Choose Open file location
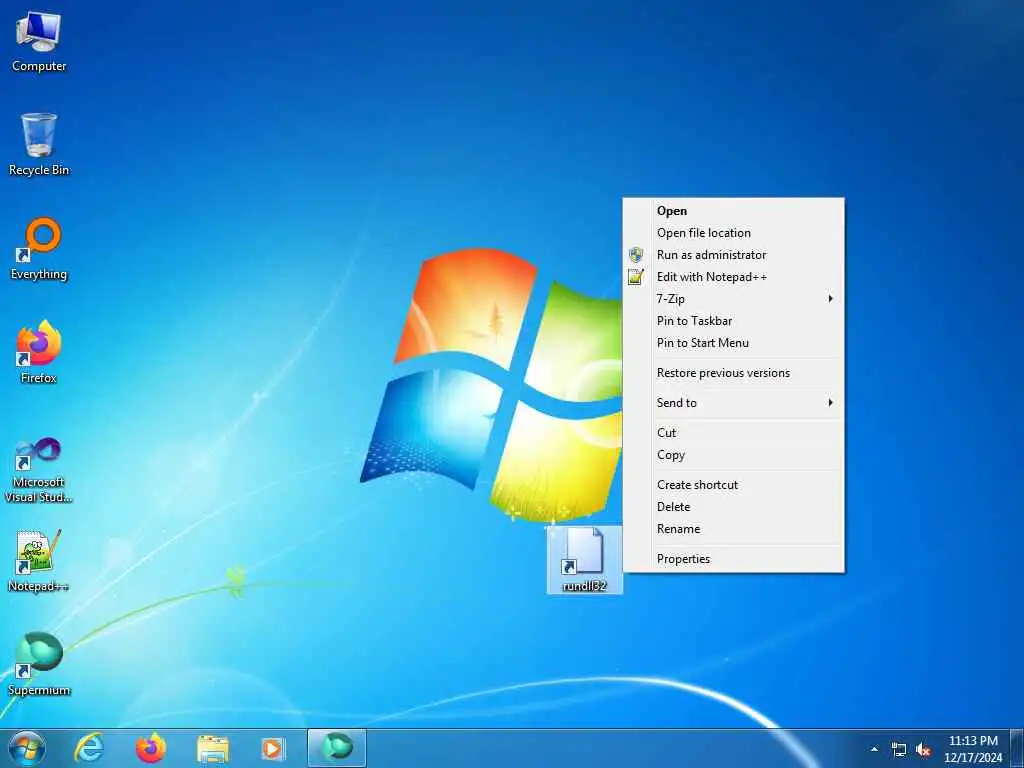Image resolution: width=1024 pixels, height=768 pixels. 733,233
